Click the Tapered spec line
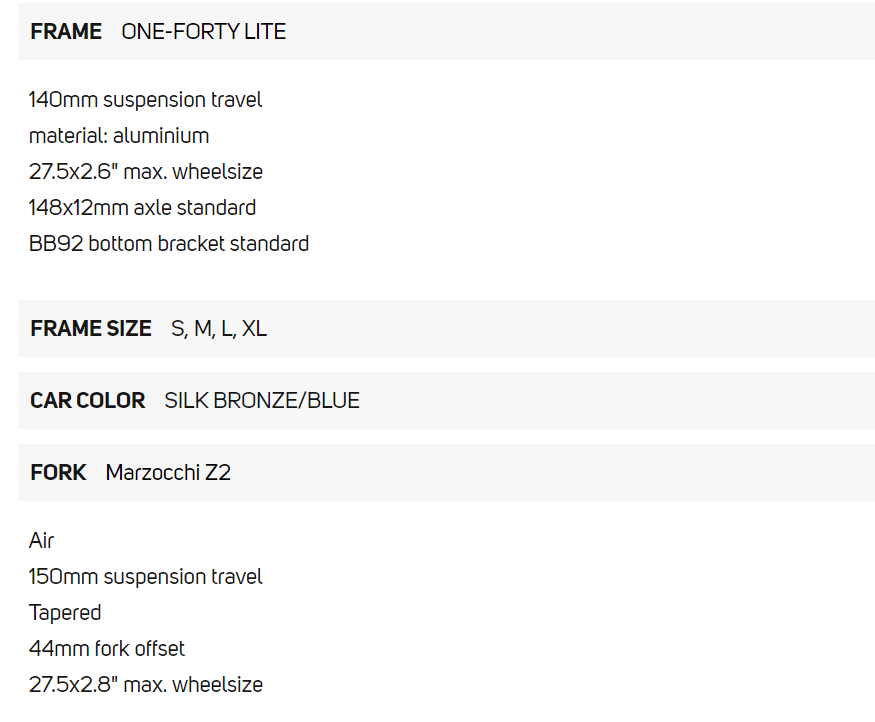This screenshot has height=722, width=875. [65, 613]
